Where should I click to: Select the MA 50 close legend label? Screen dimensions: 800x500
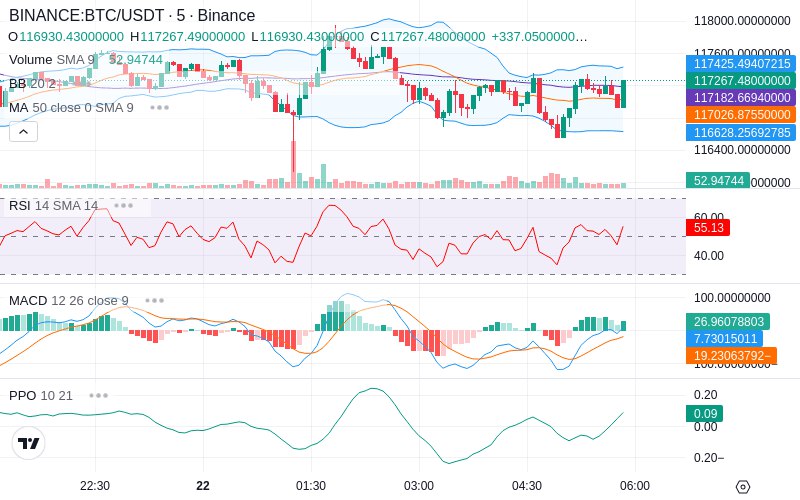71,108
